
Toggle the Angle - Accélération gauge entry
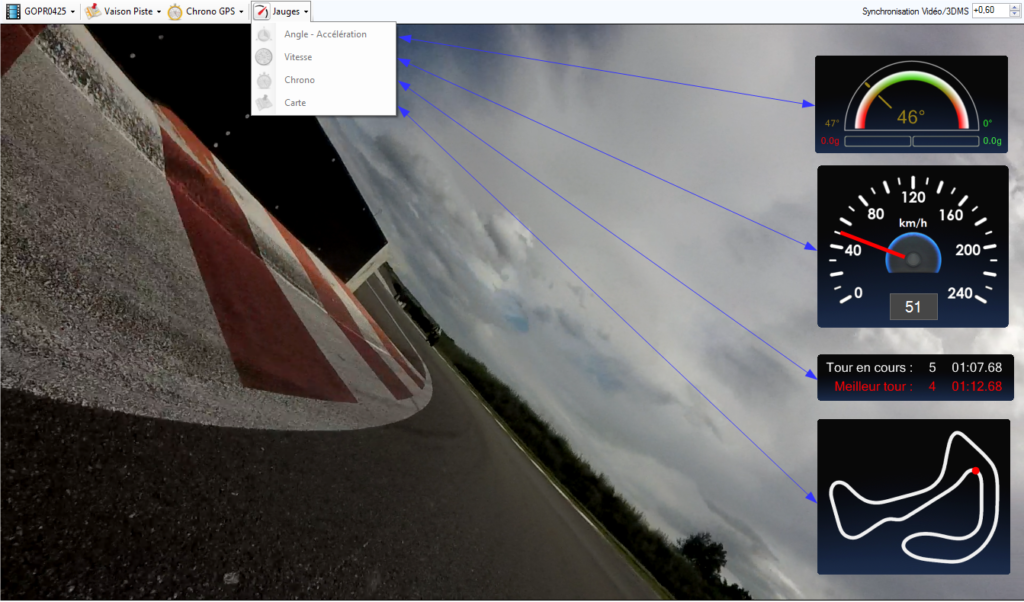click(325, 34)
